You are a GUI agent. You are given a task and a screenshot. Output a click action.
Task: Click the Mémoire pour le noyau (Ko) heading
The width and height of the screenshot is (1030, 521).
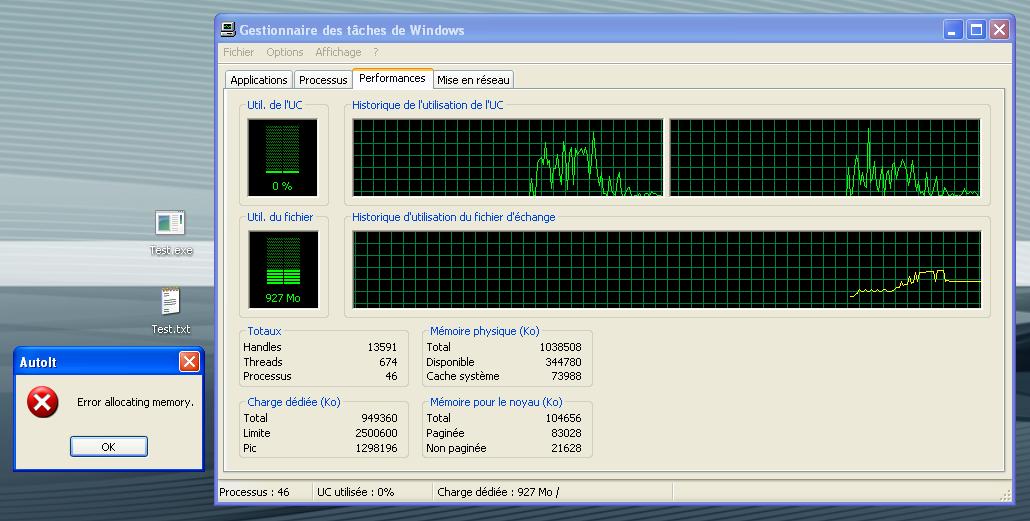point(496,402)
